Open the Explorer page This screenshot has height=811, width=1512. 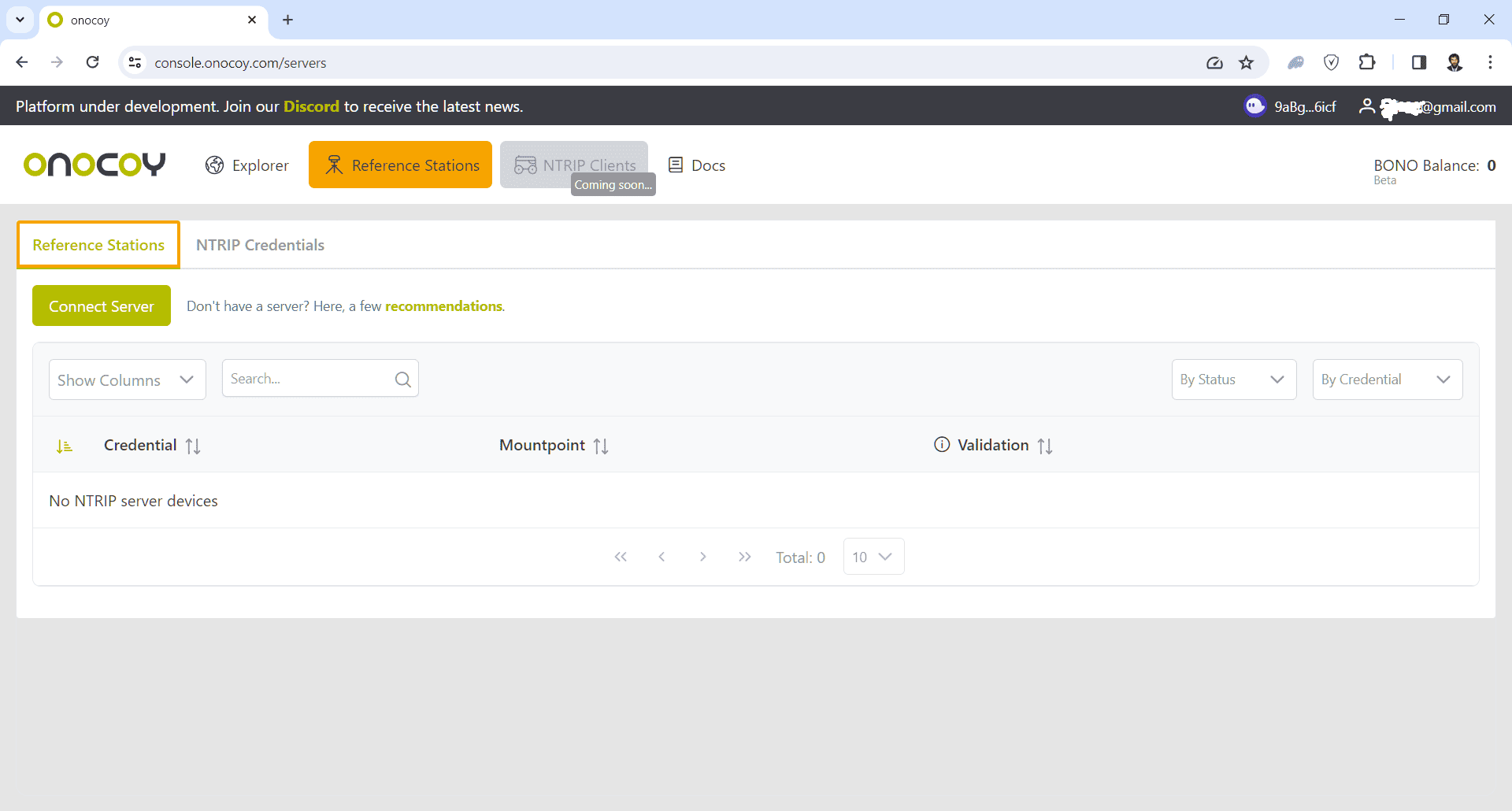point(247,165)
